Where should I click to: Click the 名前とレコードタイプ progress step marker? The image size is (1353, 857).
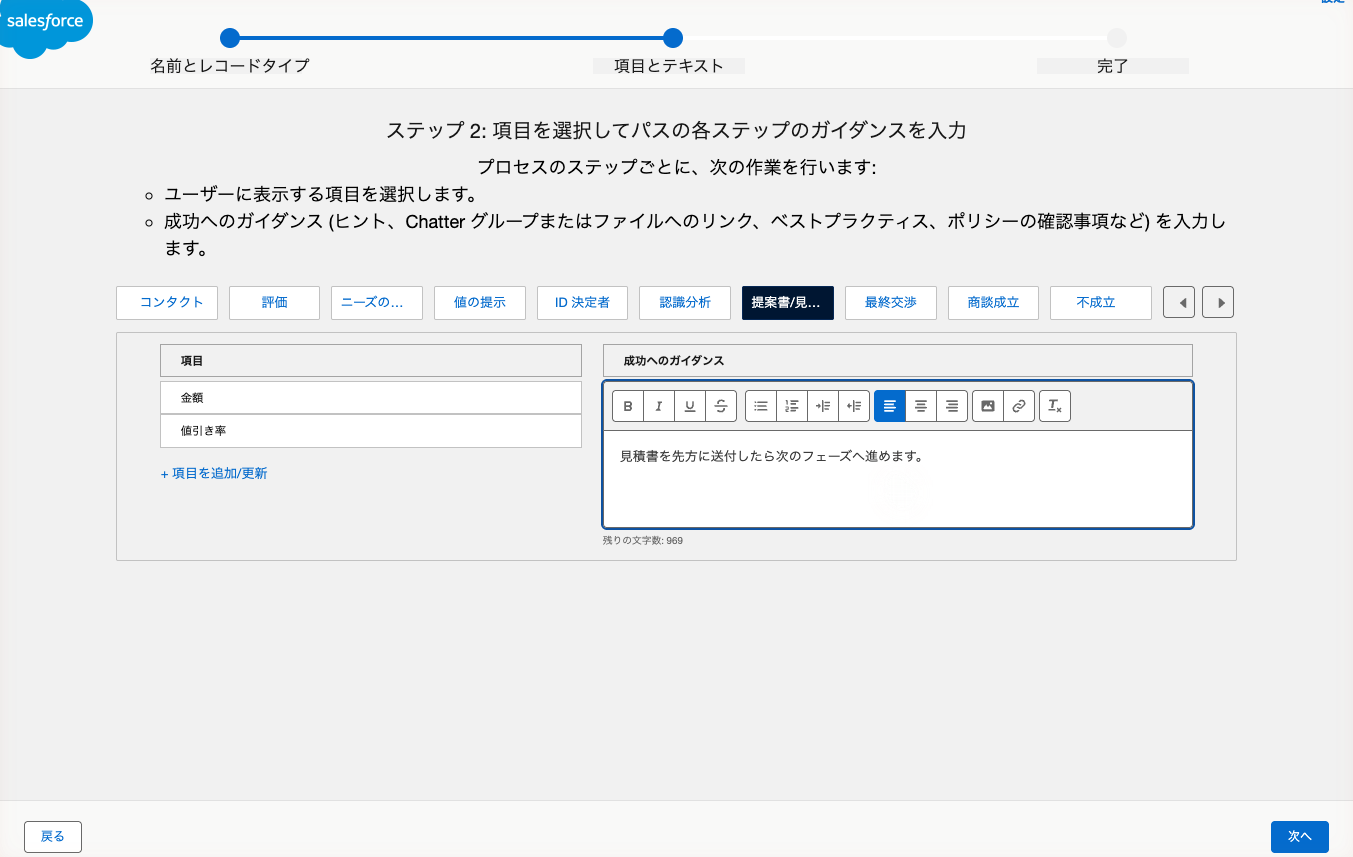[x=230, y=38]
